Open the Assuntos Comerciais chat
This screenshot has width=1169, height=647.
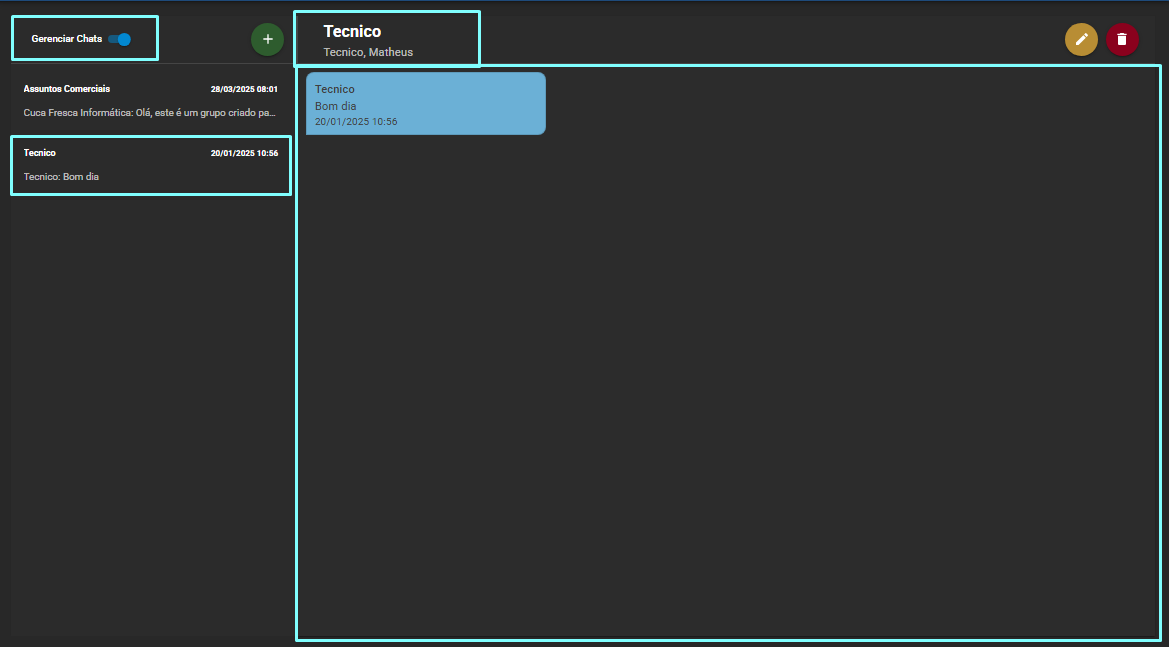coord(151,103)
